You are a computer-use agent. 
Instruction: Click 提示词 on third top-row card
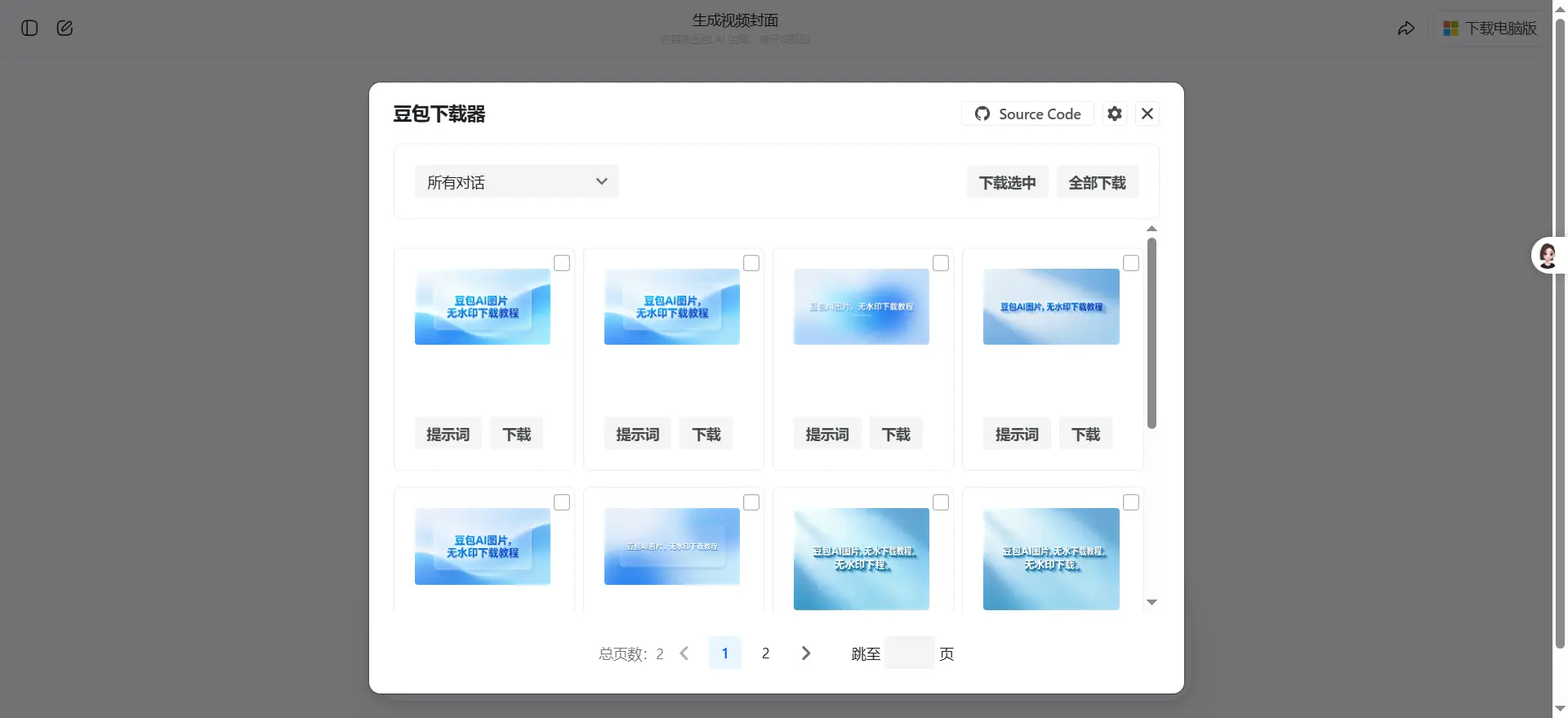[x=827, y=434]
